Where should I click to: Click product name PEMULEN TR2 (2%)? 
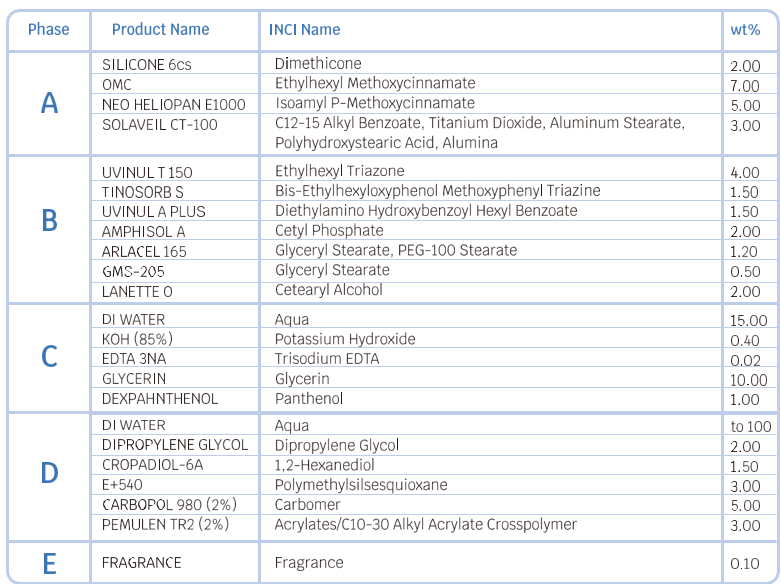165,524
